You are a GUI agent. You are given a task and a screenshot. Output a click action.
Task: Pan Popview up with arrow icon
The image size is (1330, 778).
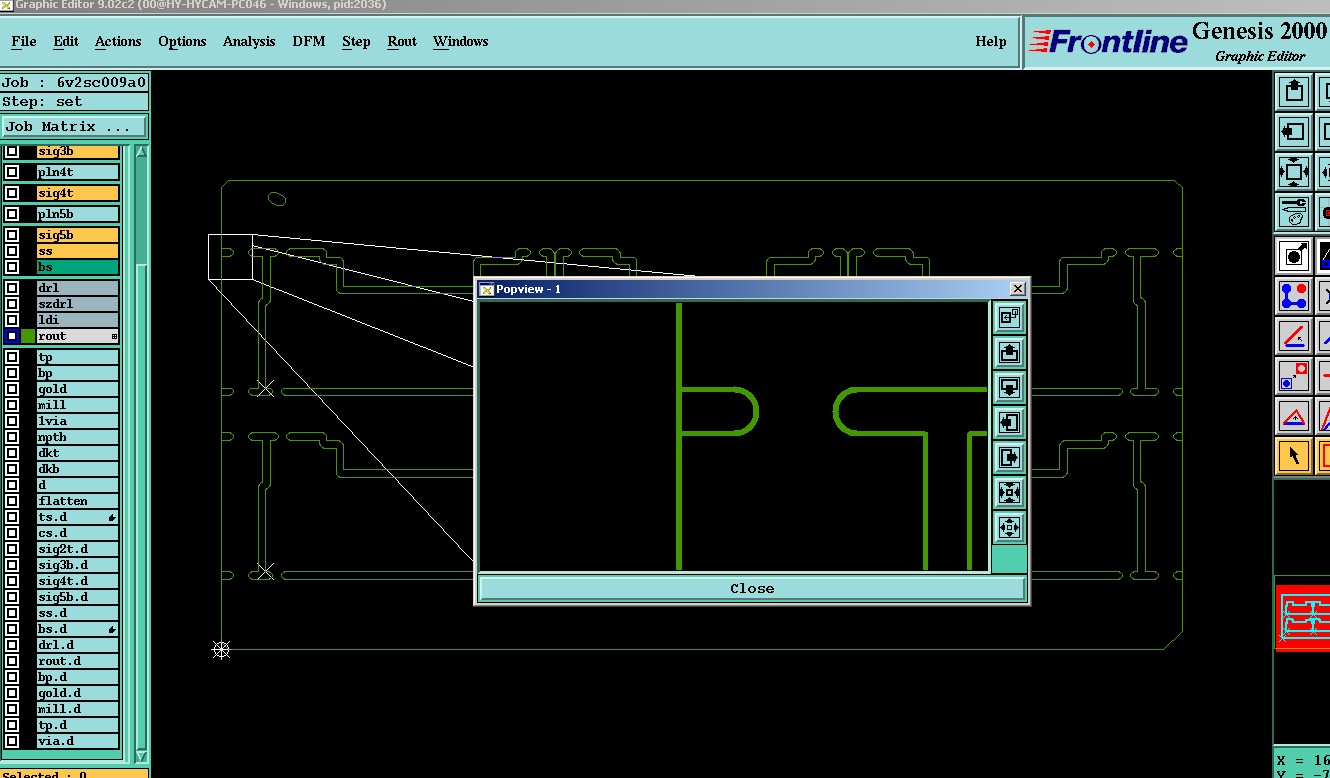coord(1009,352)
